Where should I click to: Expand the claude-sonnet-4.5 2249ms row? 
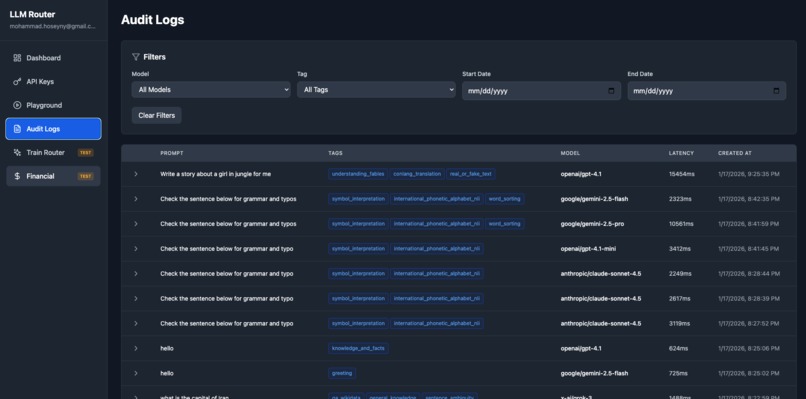click(136, 274)
